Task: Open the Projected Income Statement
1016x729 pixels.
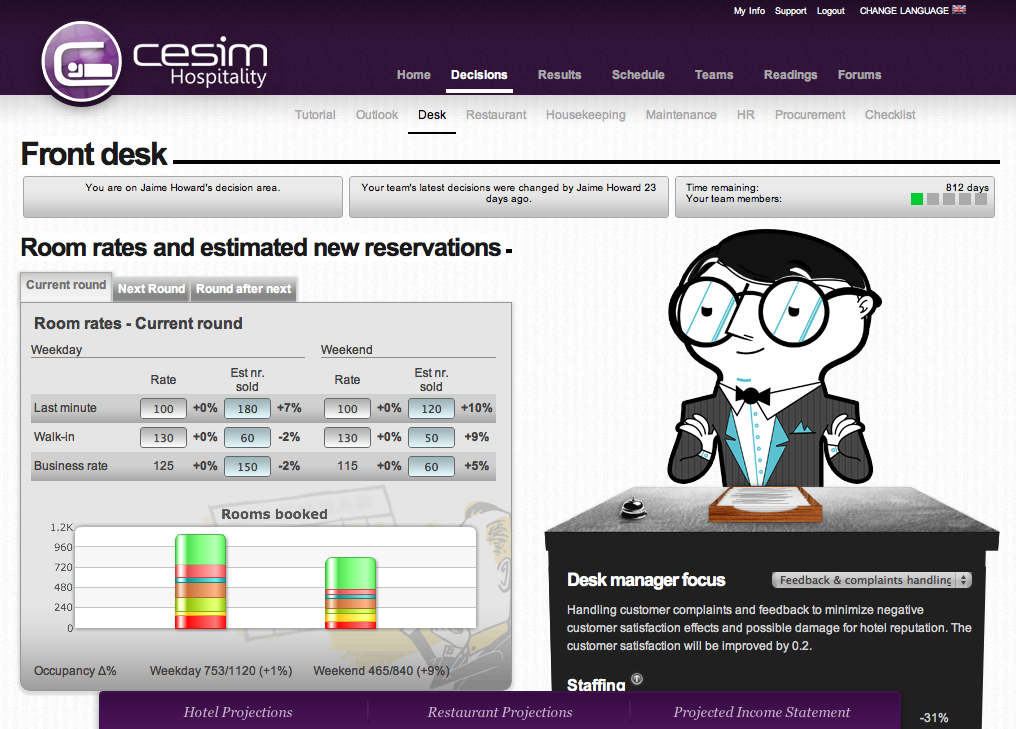Action: tap(761, 712)
